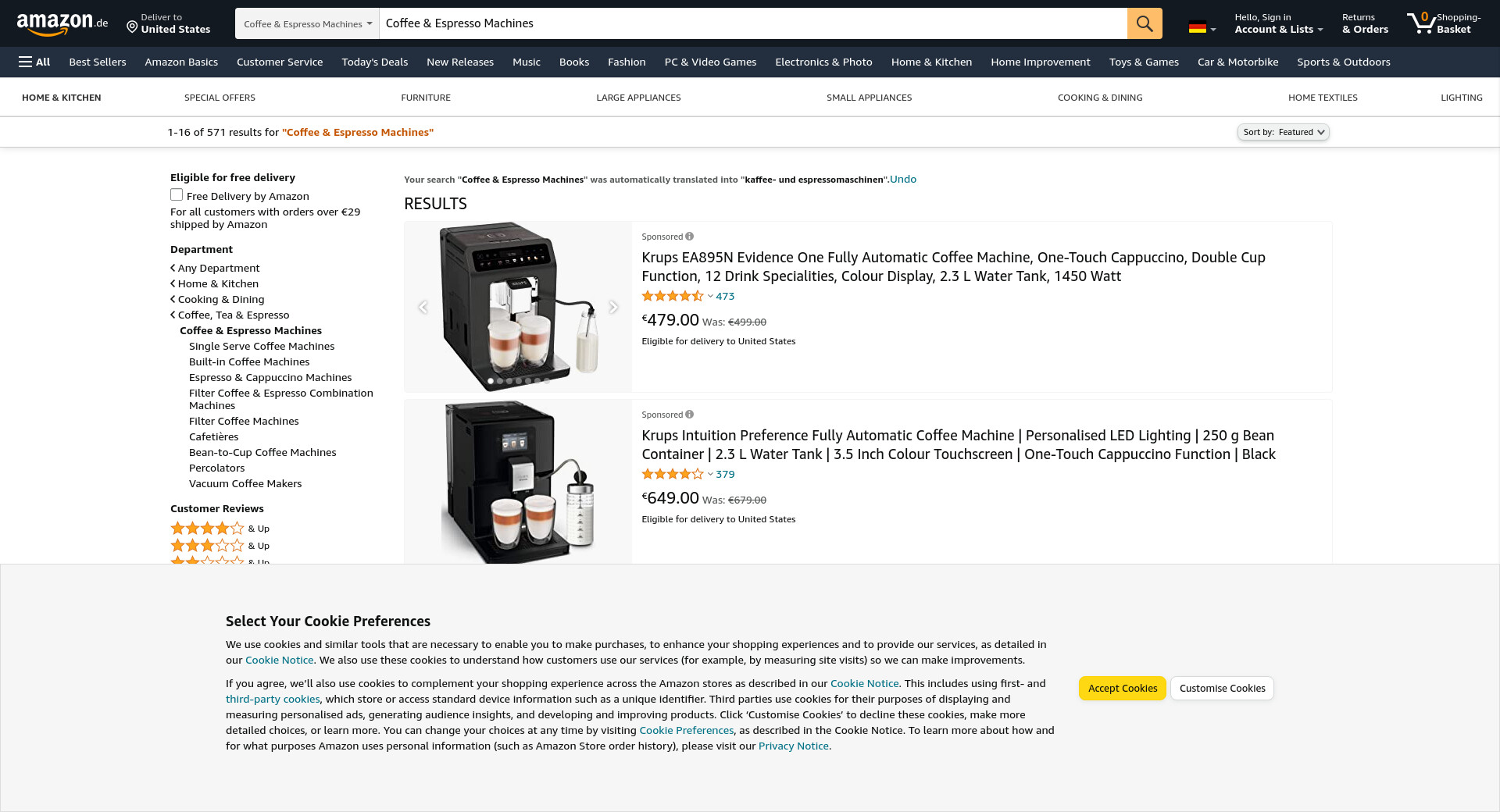The height and width of the screenshot is (812, 1500).
Task: Click inside the search text field
Action: coord(750,23)
